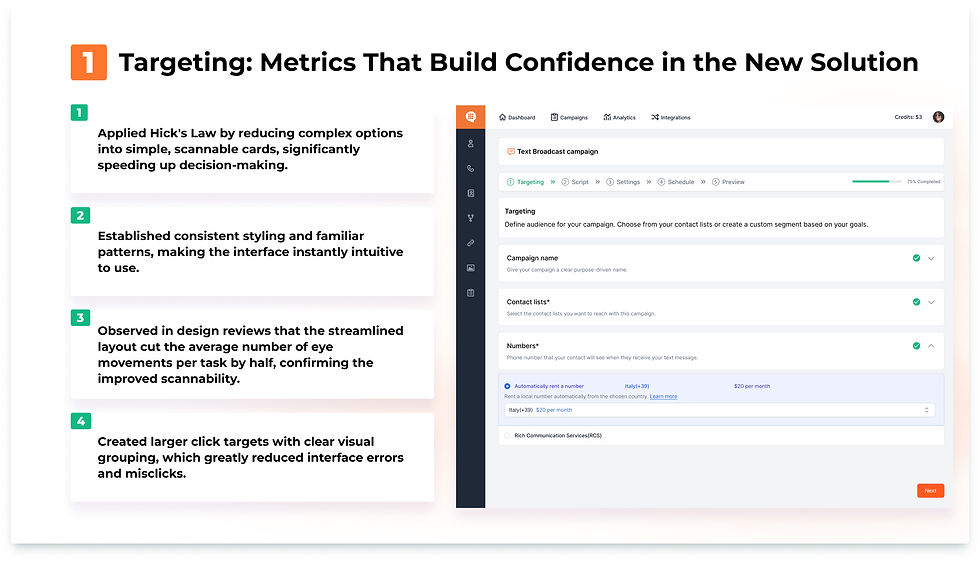The height and width of the screenshot is (561, 980).
Task: Select Automatically rent a number radio
Action: pyautogui.click(x=507, y=386)
